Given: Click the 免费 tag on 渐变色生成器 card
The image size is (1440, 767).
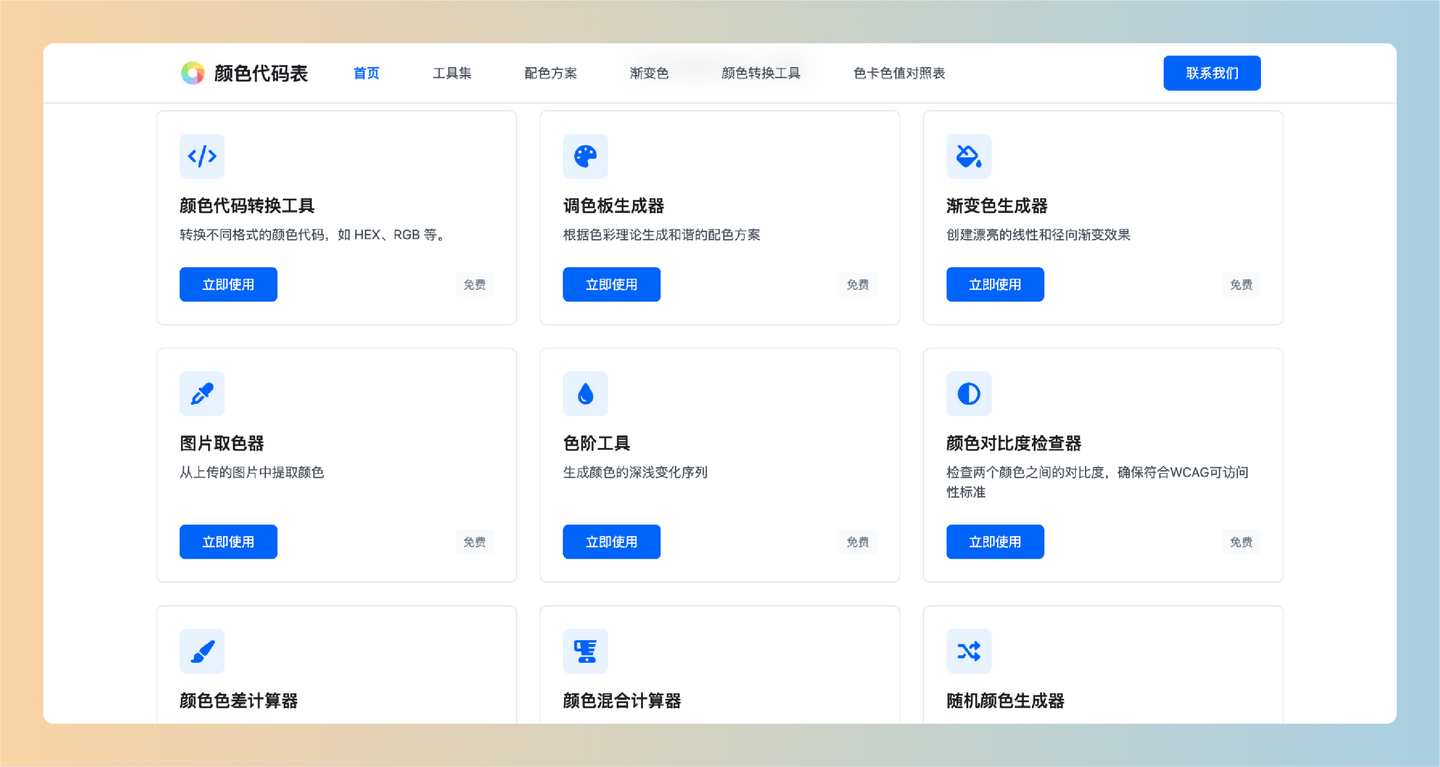Looking at the screenshot, I should 1241,285.
